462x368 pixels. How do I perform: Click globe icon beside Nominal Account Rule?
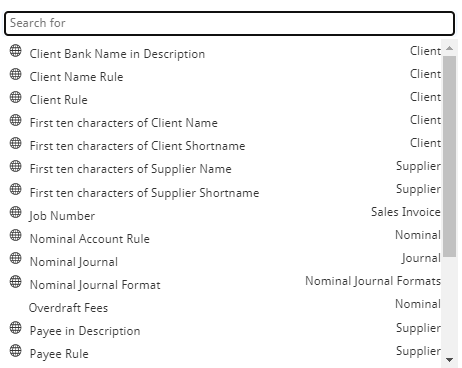point(15,235)
